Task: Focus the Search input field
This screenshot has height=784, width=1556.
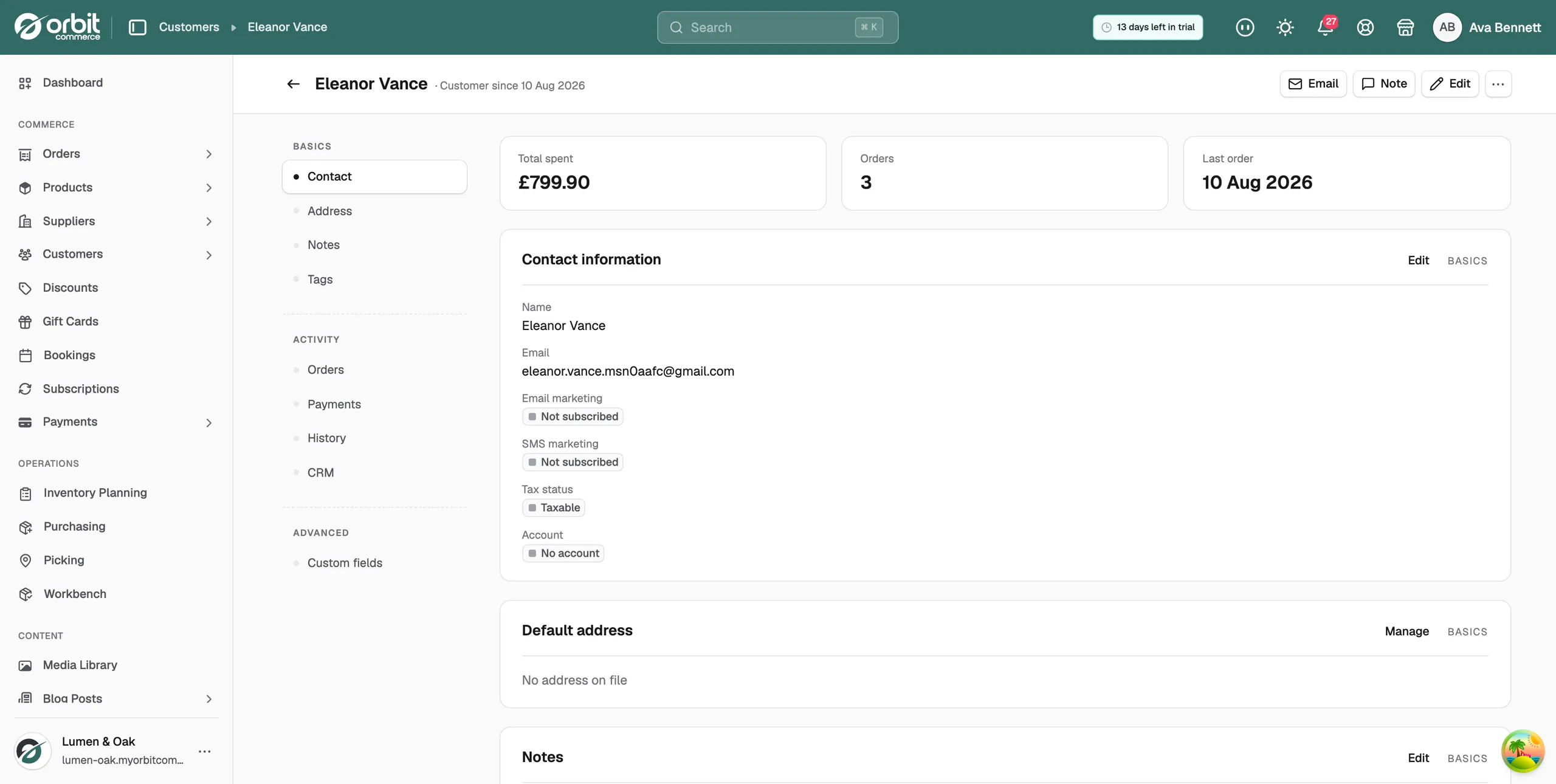Action: [x=777, y=27]
